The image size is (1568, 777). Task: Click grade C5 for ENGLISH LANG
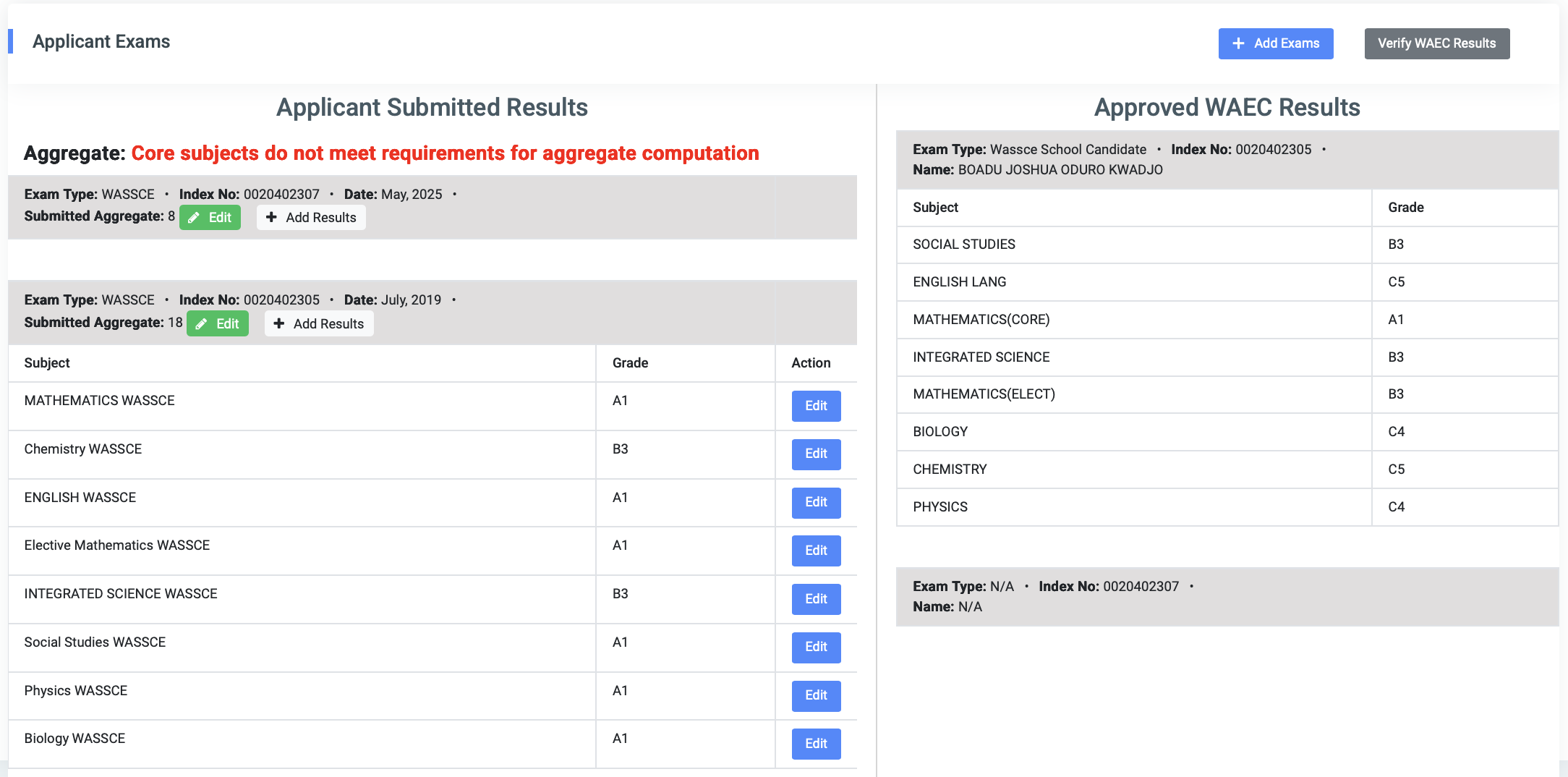click(x=1397, y=282)
